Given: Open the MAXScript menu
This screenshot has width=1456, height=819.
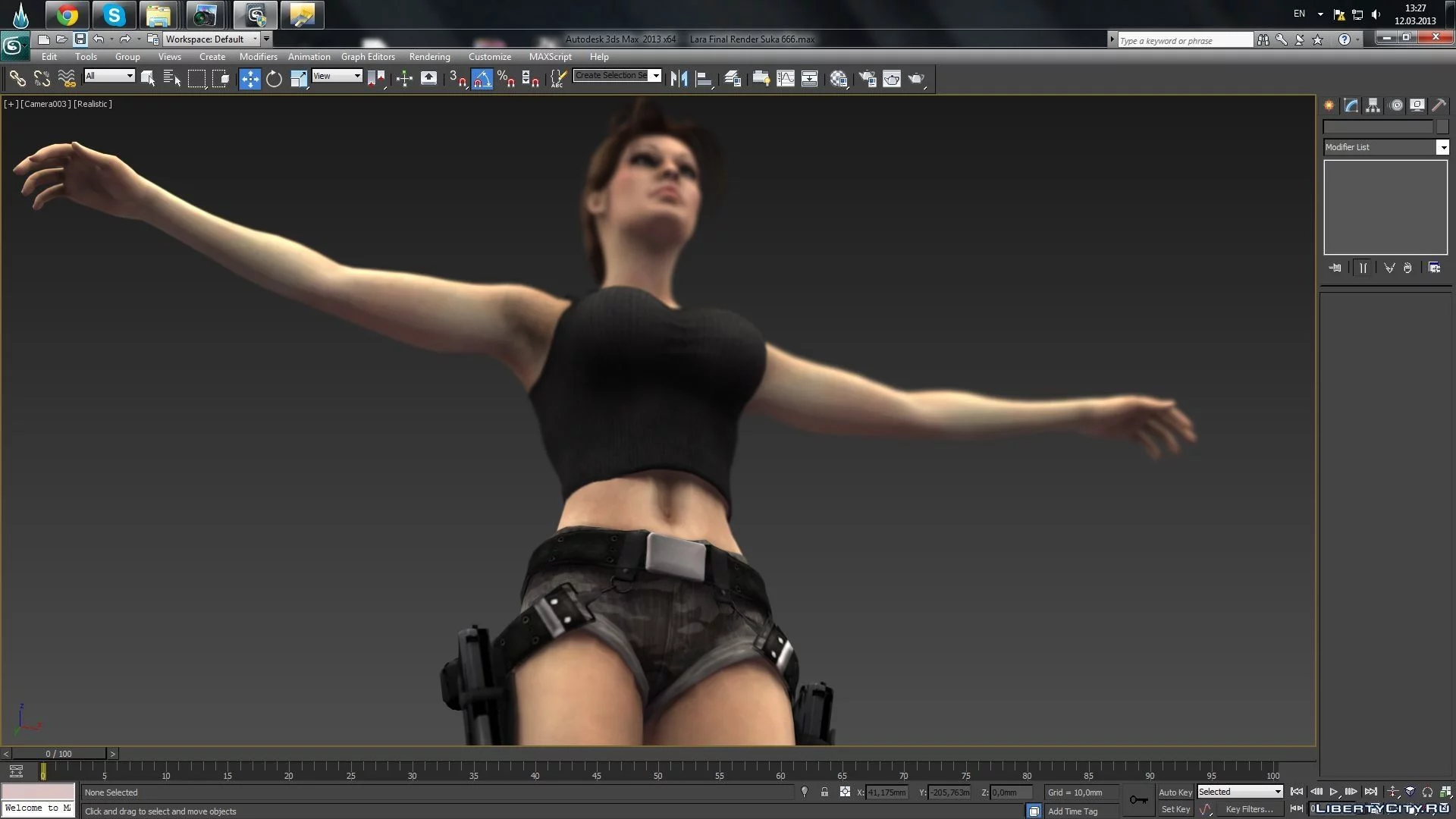Looking at the screenshot, I should click(550, 57).
